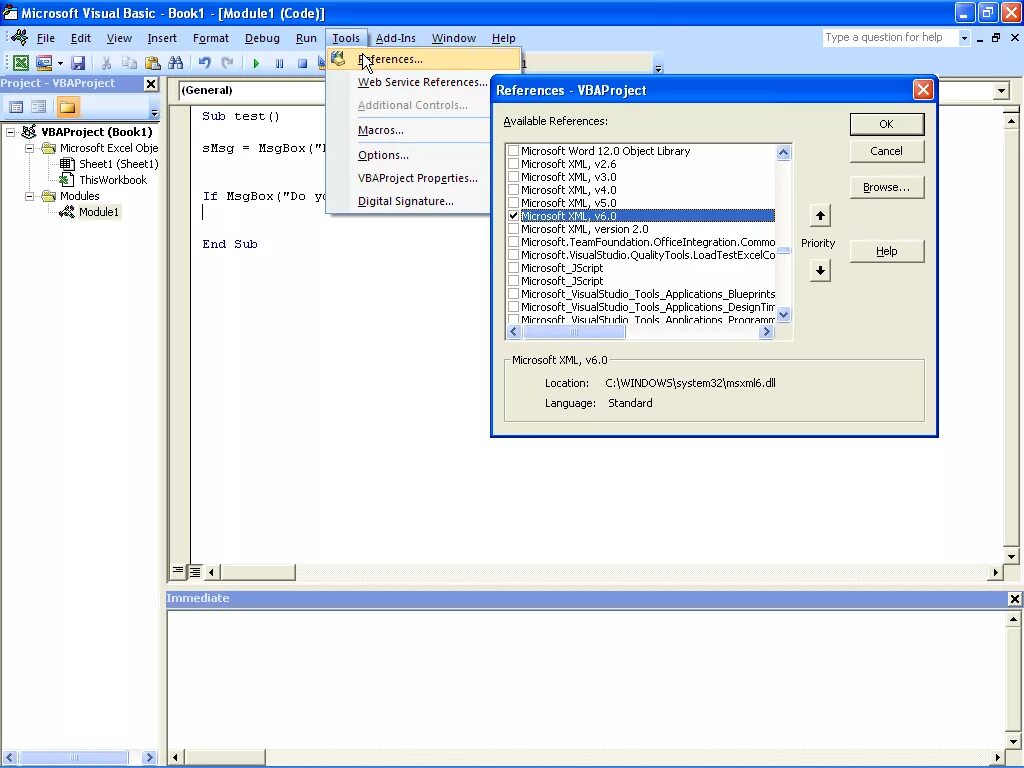Open the Insert menu
This screenshot has height=768, width=1024.
pyautogui.click(x=162, y=38)
